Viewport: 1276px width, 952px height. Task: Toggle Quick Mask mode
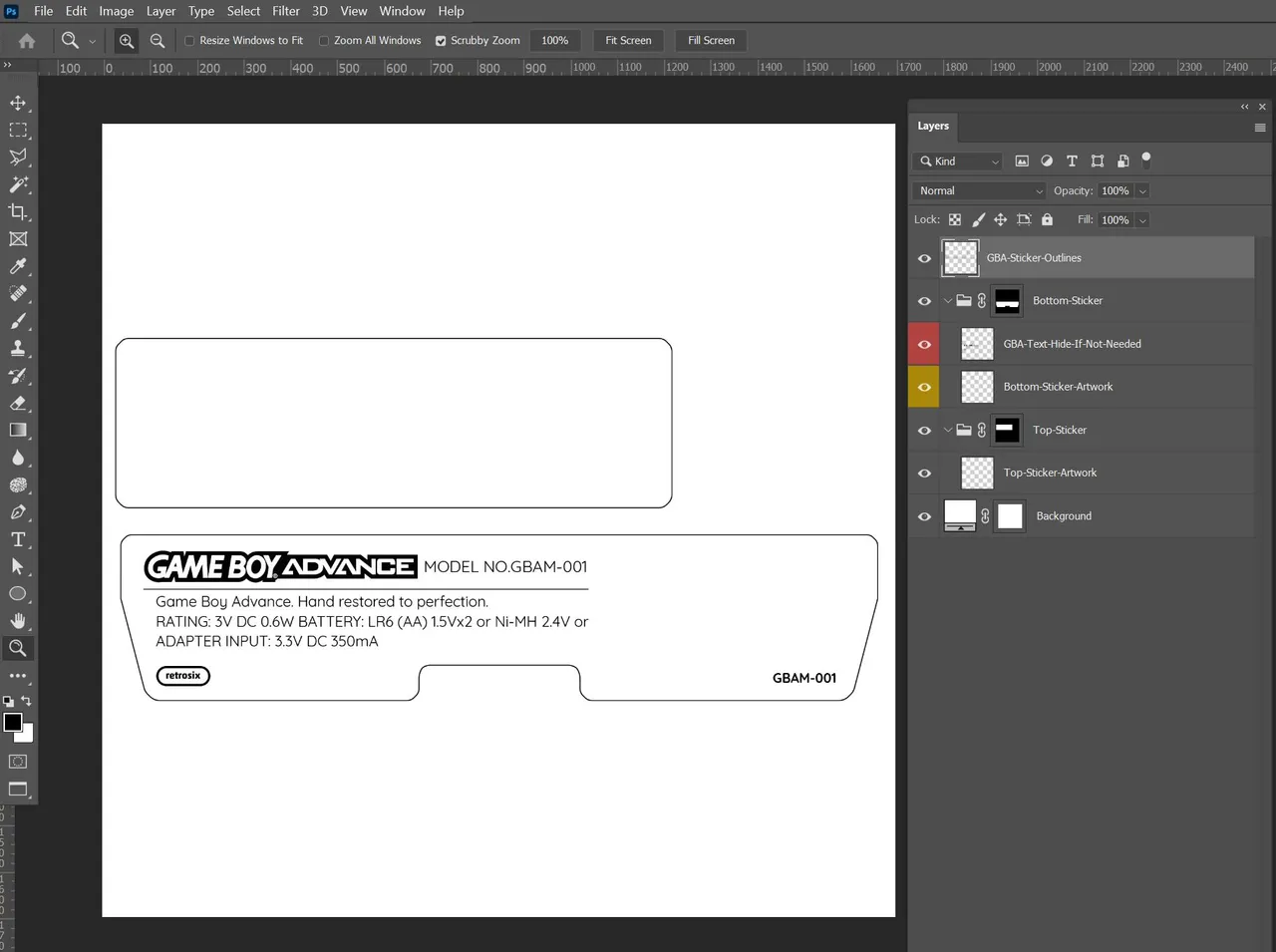point(18,762)
